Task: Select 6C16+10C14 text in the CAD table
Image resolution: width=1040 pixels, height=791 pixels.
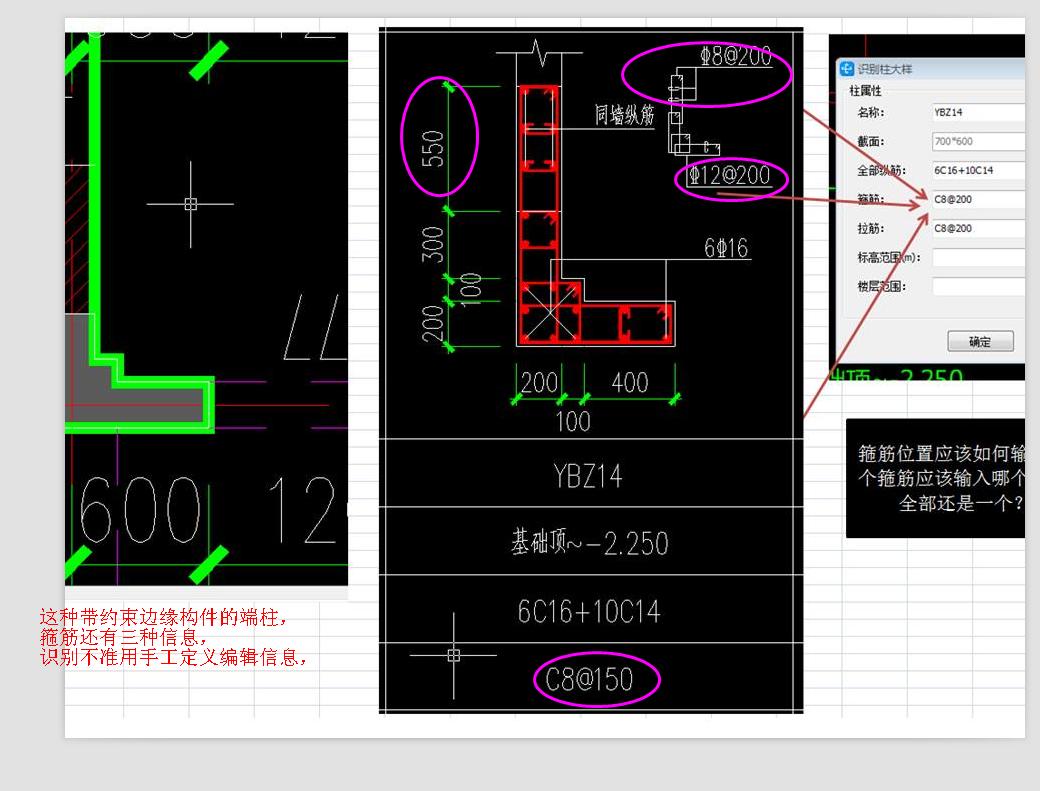Action: pyautogui.click(x=589, y=611)
